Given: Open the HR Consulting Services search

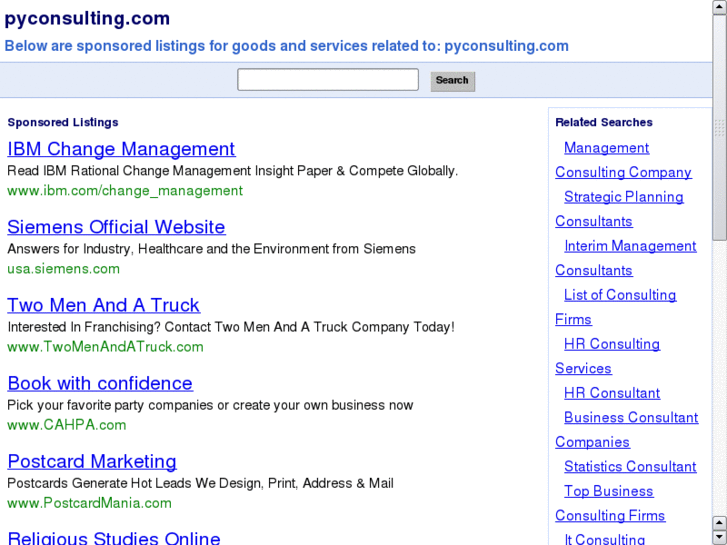Looking at the screenshot, I should click(x=611, y=344).
